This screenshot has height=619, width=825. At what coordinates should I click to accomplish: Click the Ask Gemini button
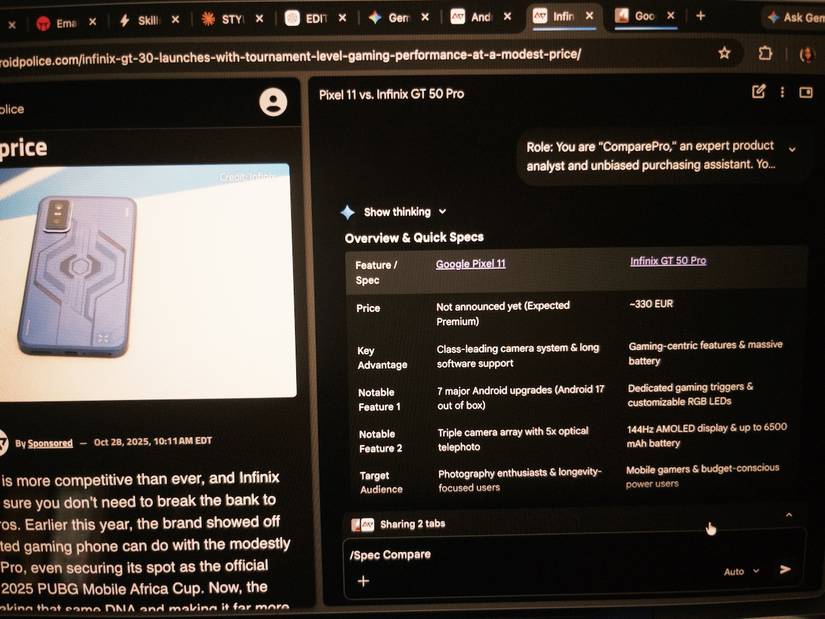tap(796, 17)
